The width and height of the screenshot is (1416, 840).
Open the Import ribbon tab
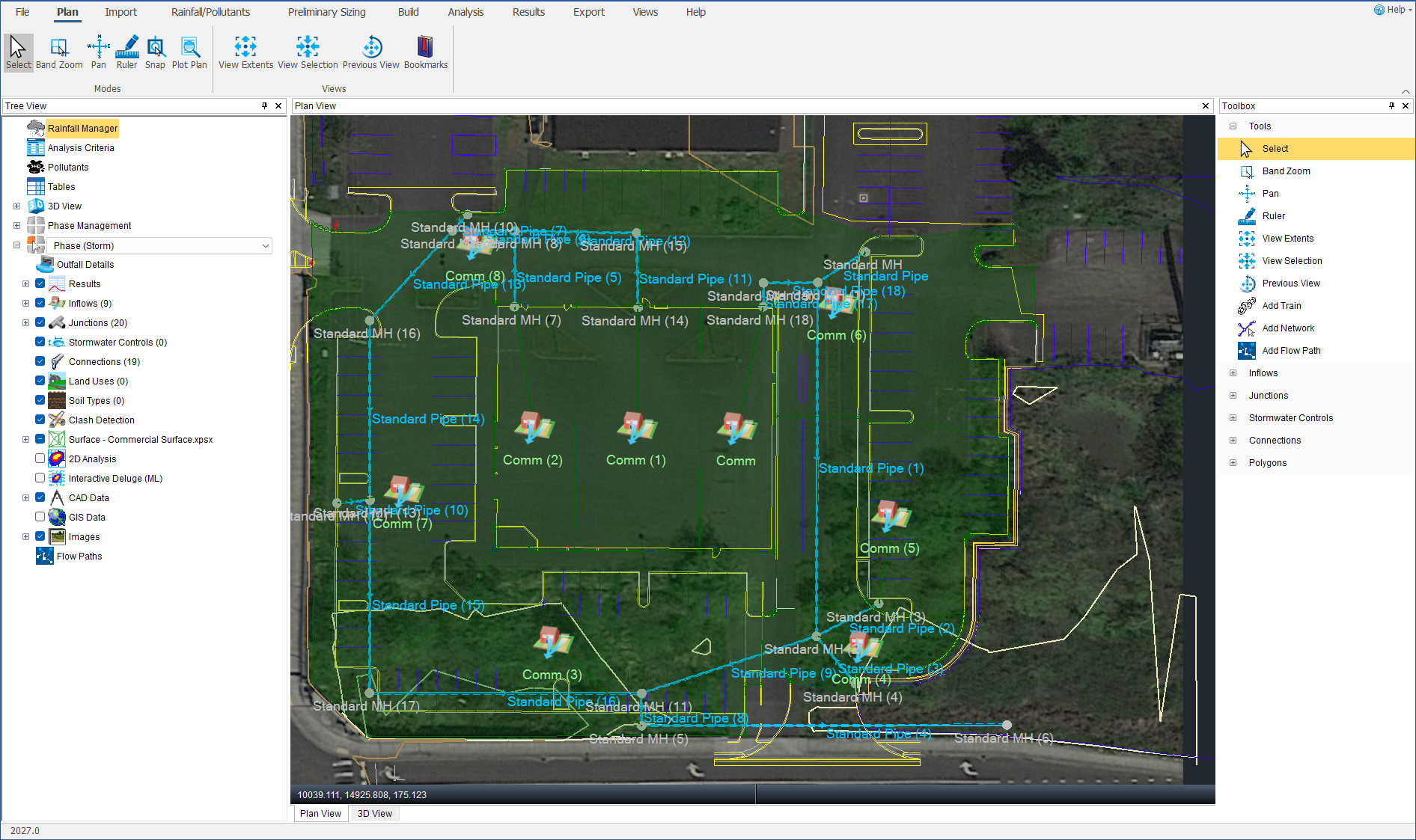pos(120,12)
